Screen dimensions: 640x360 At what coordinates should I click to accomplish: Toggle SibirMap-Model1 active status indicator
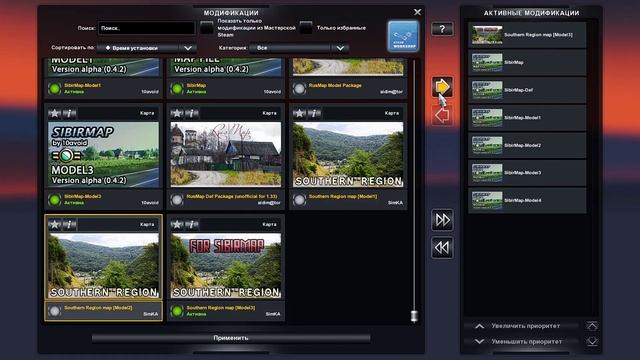click(54, 89)
